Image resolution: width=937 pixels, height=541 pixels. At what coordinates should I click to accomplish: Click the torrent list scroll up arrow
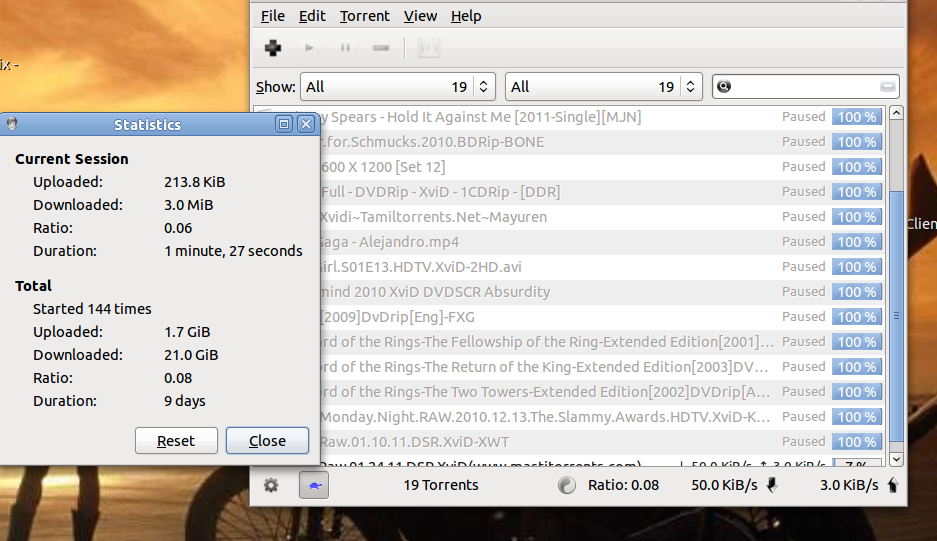coord(896,113)
